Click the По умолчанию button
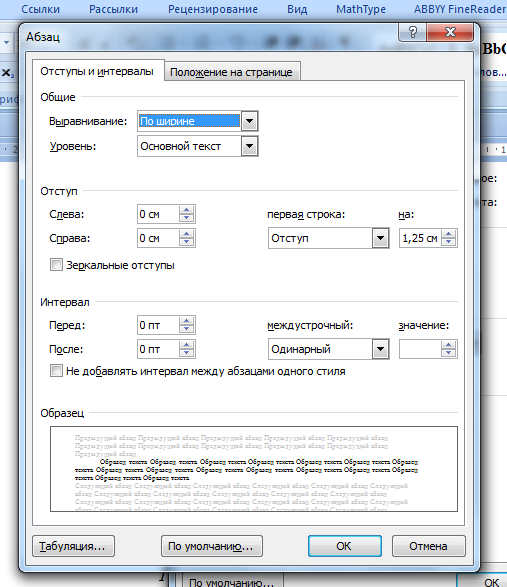Image resolution: width=507 pixels, height=587 pixels. click(212, 546)
